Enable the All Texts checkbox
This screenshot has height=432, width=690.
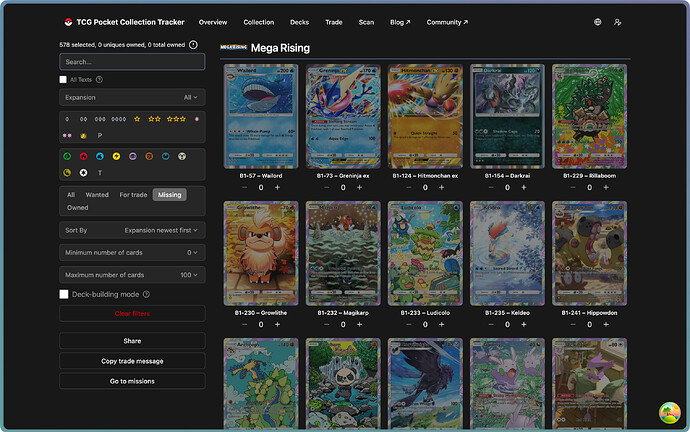click(x=63, y=80)
